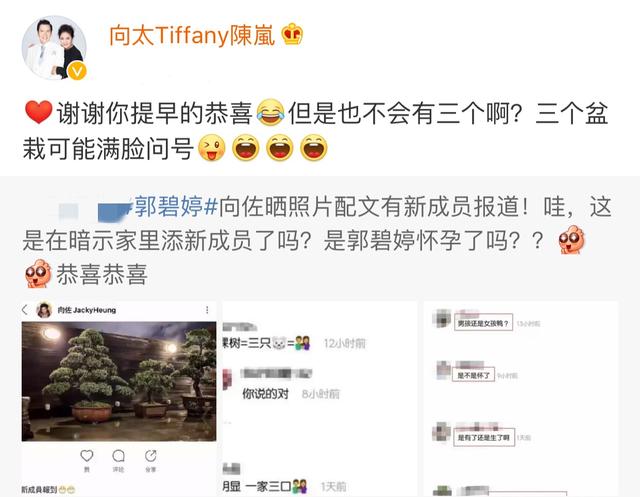Click the 向佐 JackyHeung name label
This screenshot has height=497, width=640.
pos(87,310)
